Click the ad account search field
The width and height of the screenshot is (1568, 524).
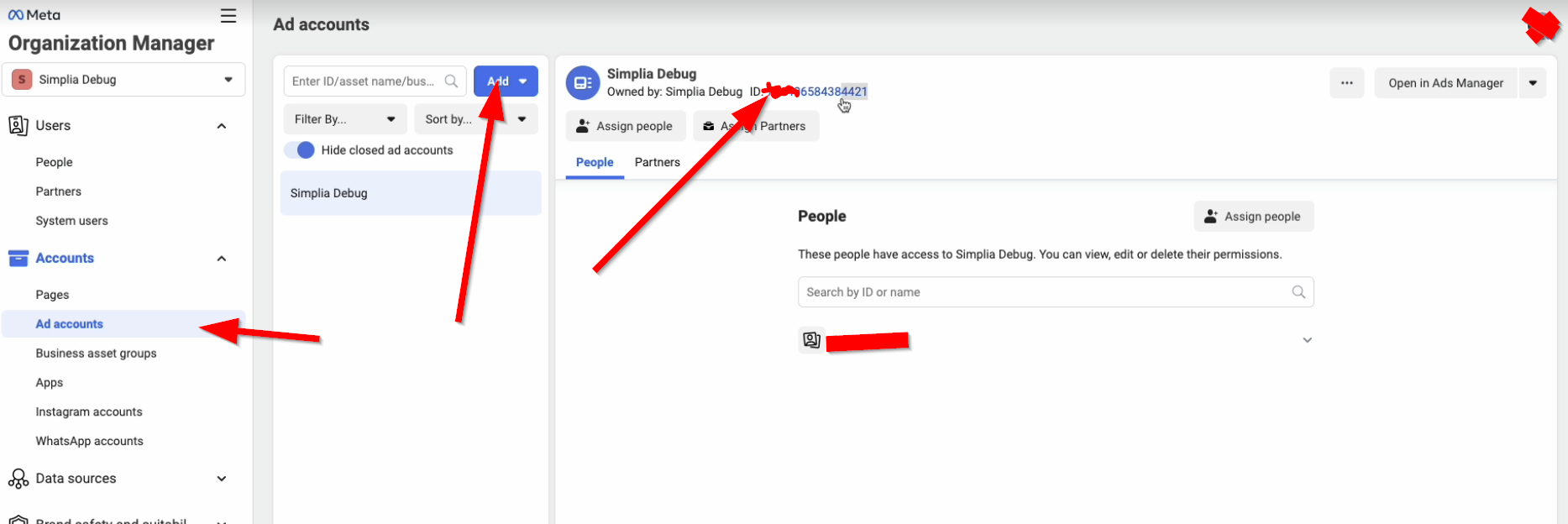tap(375, 81)
